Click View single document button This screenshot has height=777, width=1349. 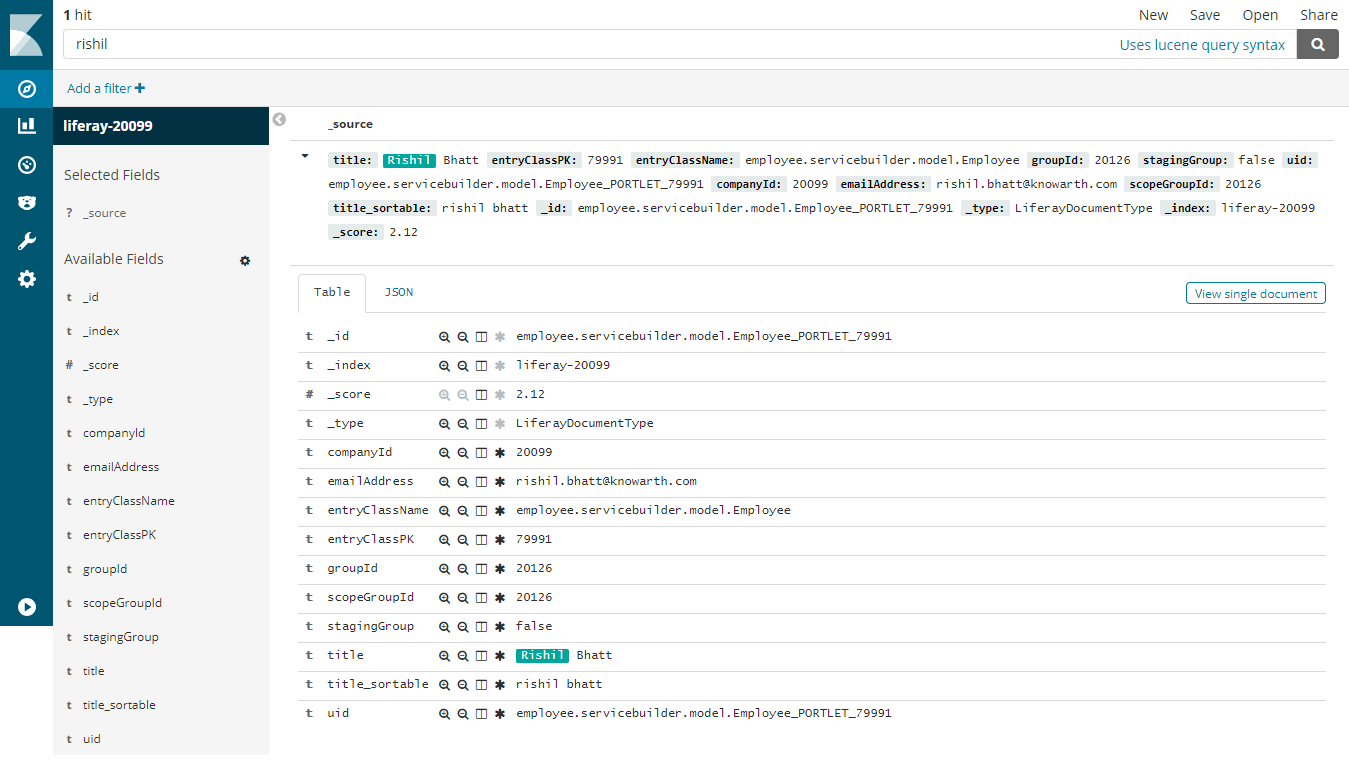pyautogui.click(x=1256, y=294)
